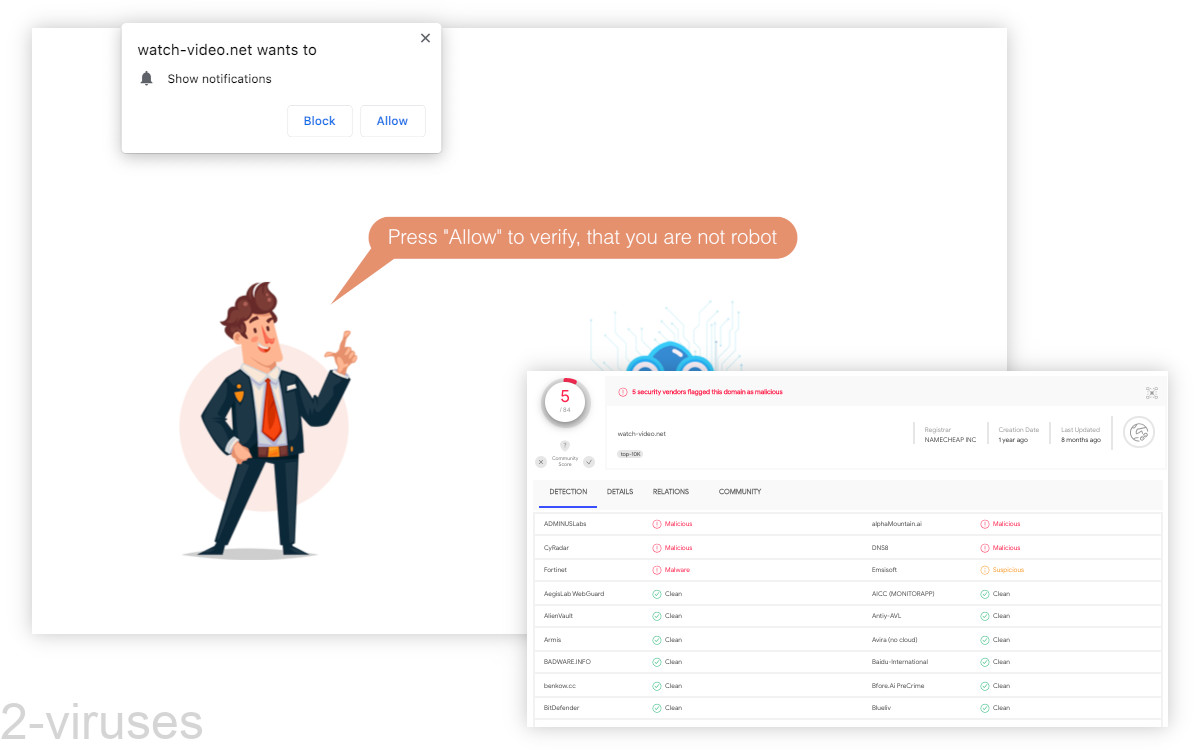
Task: Click the cartoon businessman illustration
Action: tap(268, 420)
